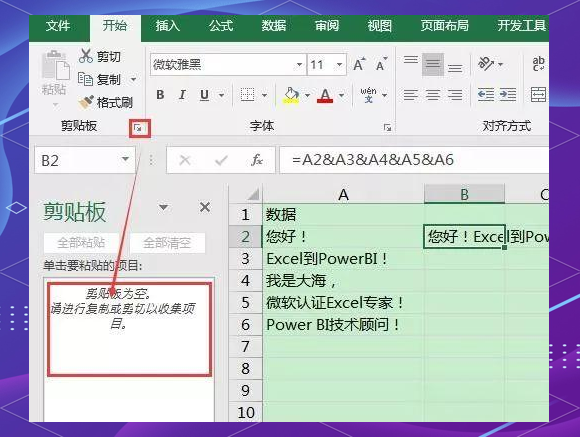Click 全部清空 button in clipboard pane
The width and height of the screenshot is (580, 437).
coord(167,243)
